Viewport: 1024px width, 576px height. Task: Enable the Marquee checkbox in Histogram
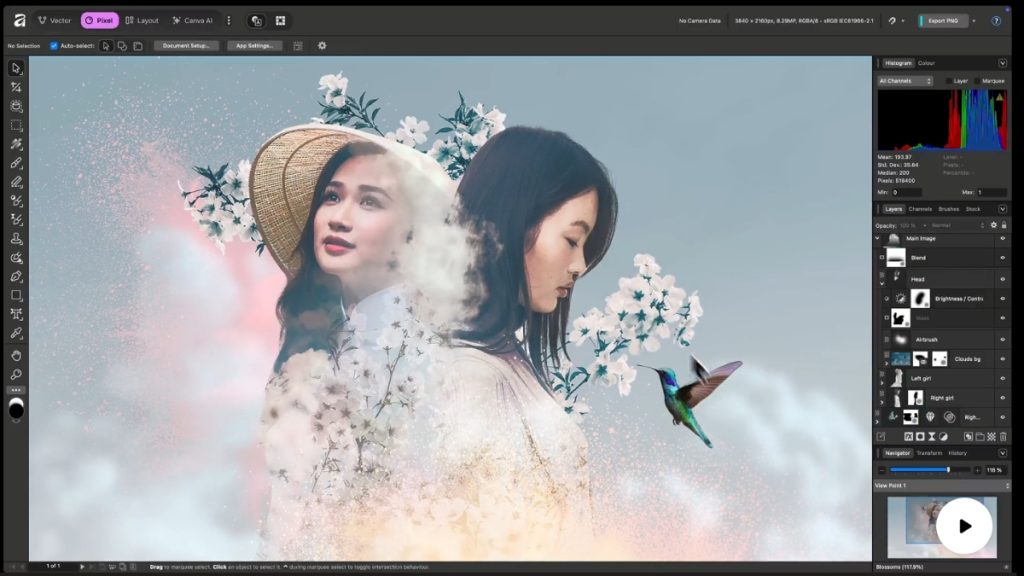977,81
